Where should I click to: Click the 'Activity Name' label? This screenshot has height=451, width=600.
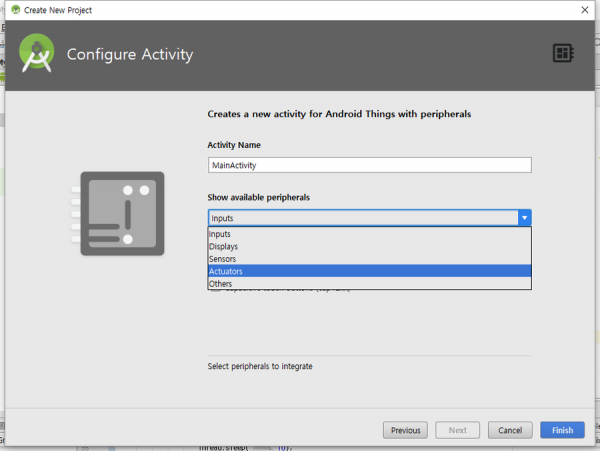click(x=234, y=145)
